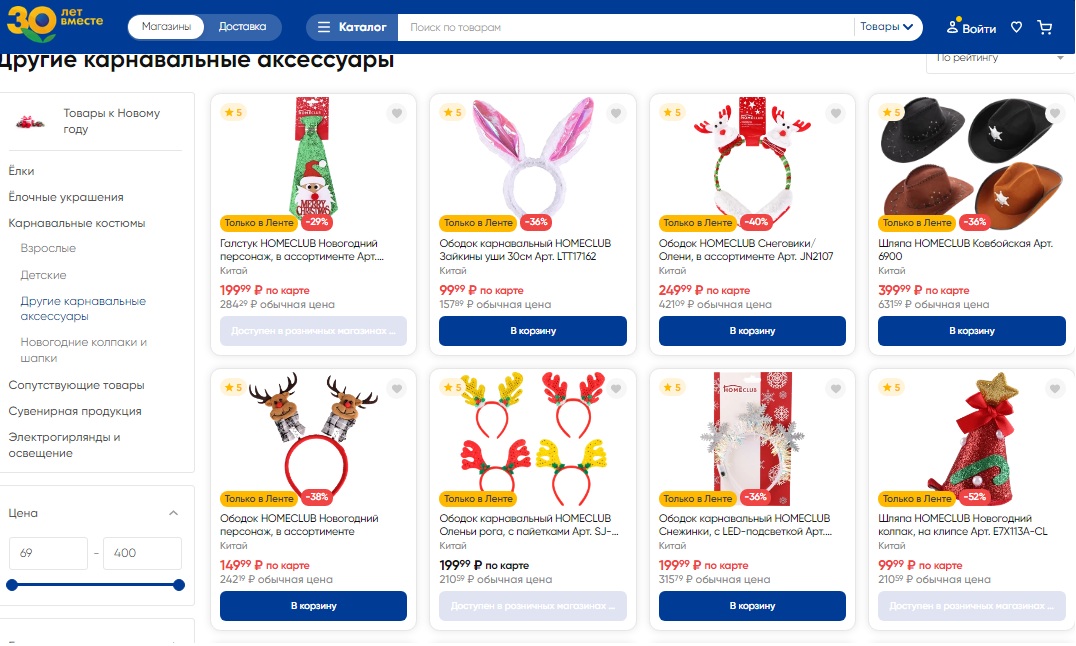Open Новогодние колпаки и шапки link
1076x646 pixels.
tap(84, 350)
